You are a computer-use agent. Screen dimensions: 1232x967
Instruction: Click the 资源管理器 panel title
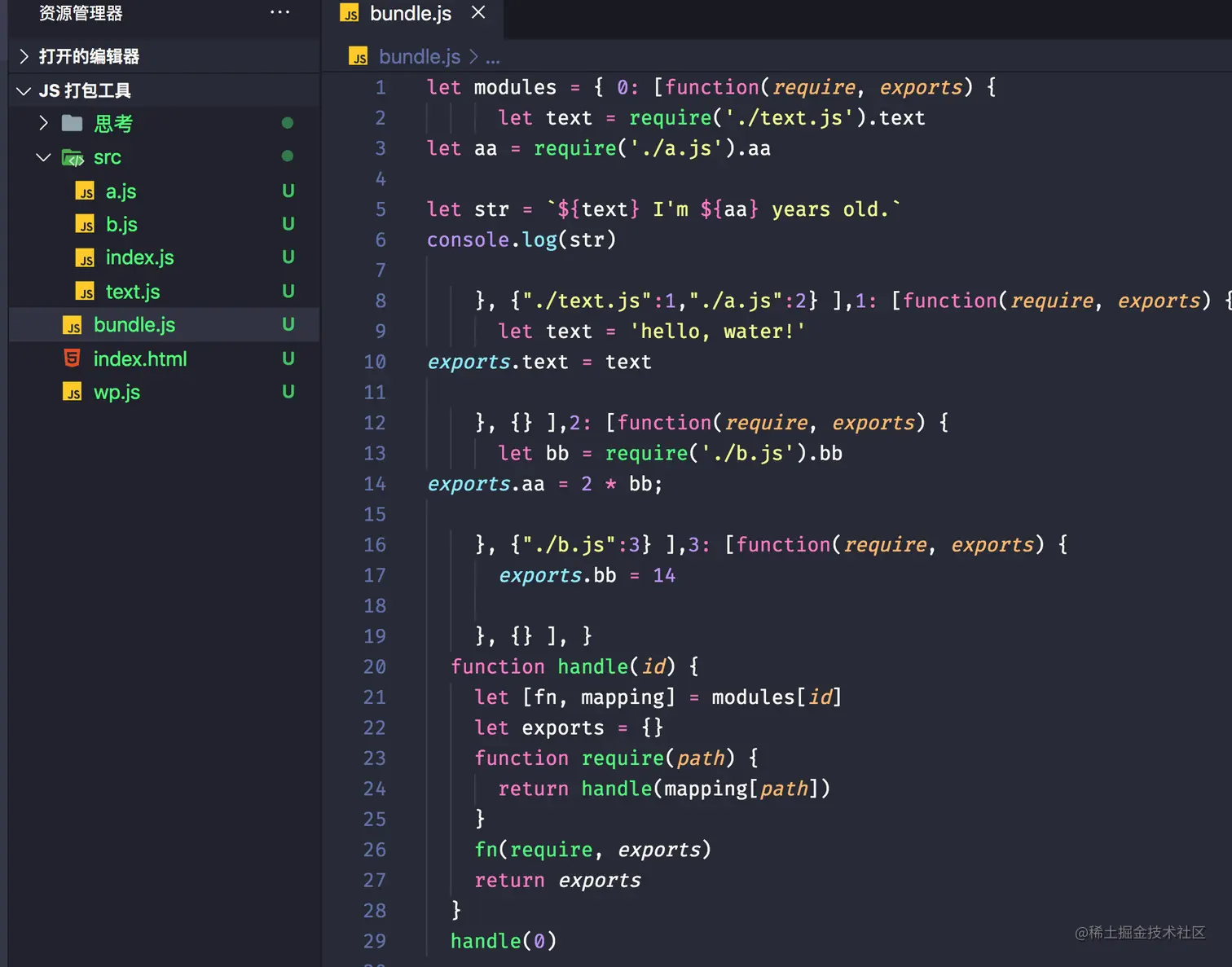tap(81, 13)
